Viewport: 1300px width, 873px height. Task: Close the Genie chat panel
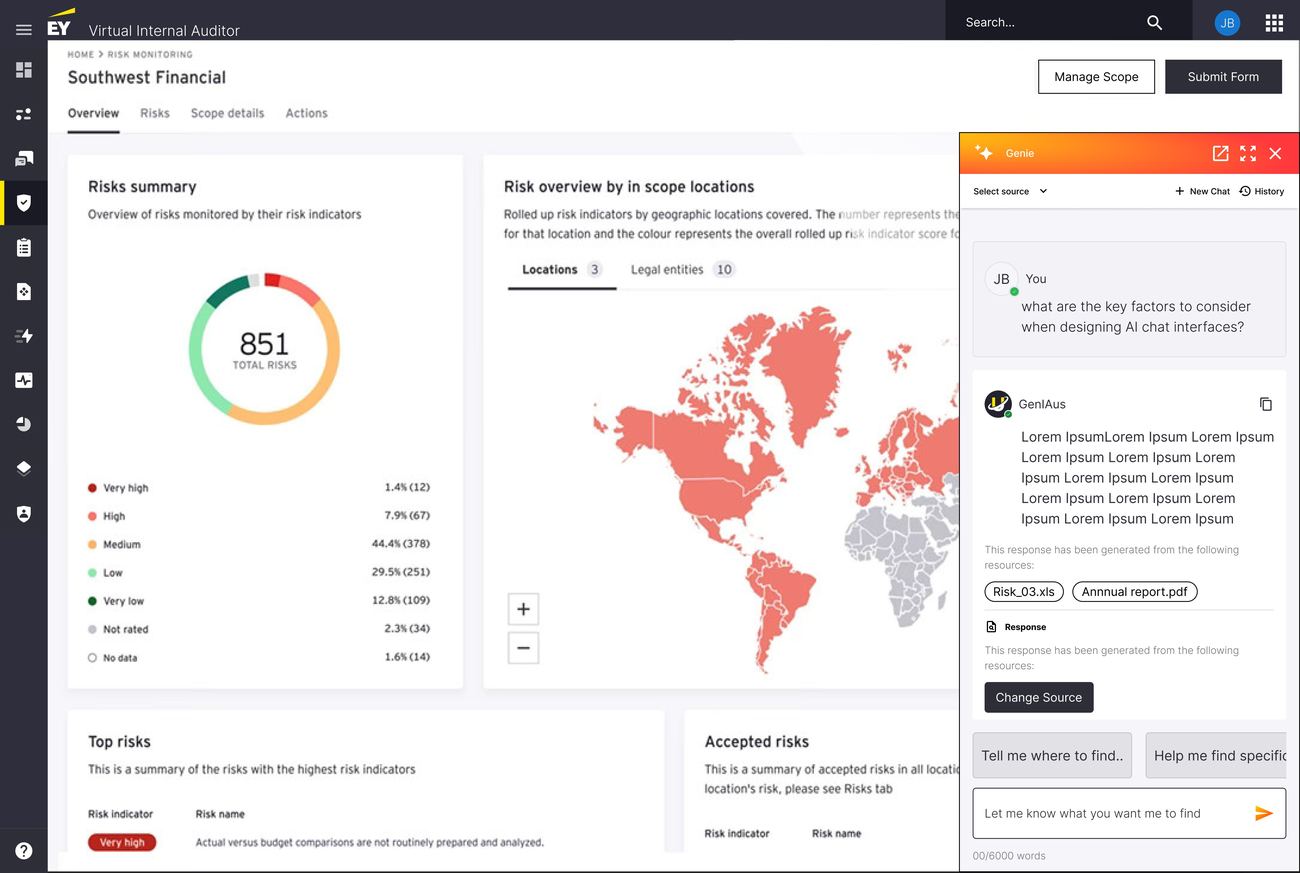click(1275, 153)
